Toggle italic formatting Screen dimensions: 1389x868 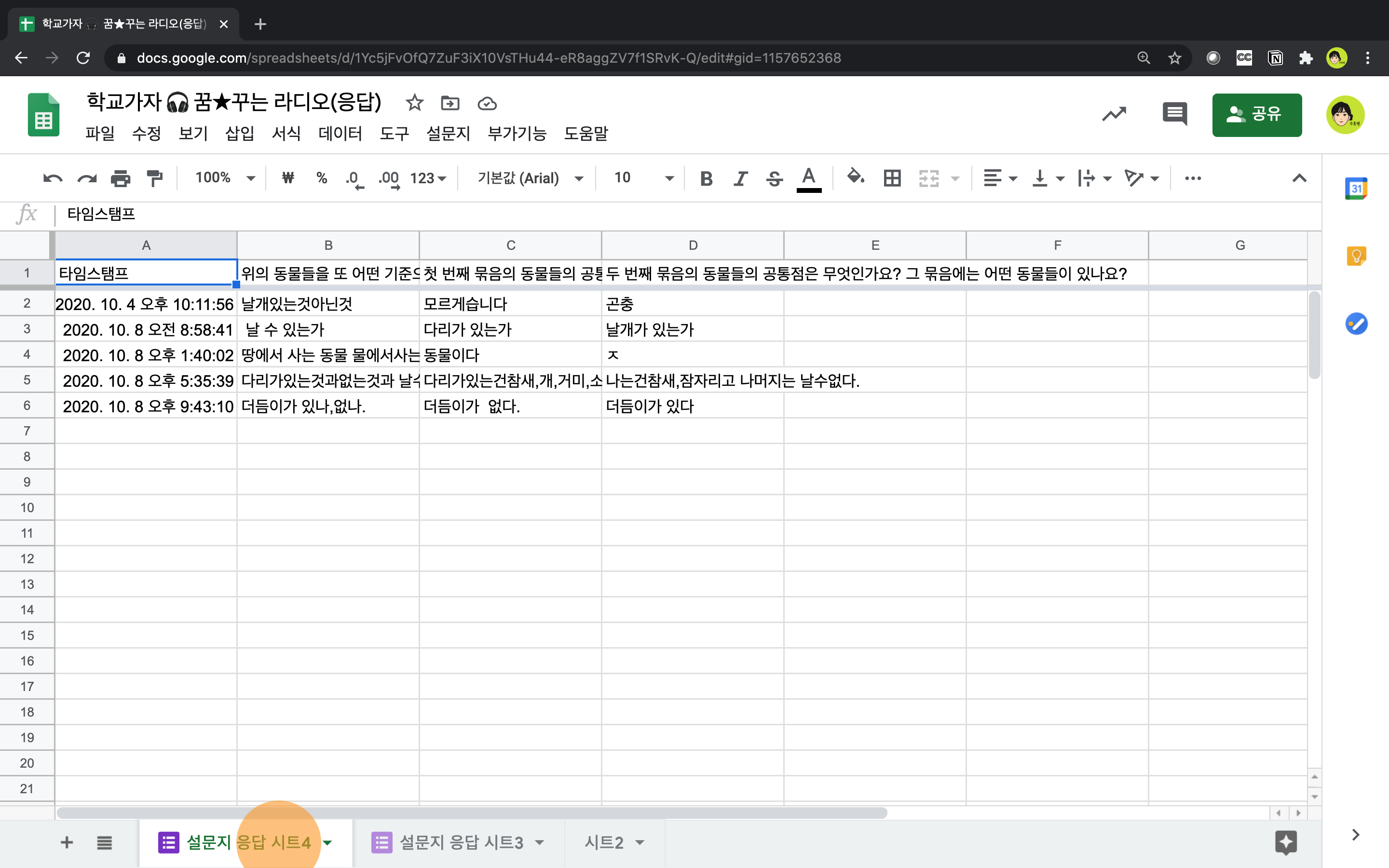pos(740,178)
